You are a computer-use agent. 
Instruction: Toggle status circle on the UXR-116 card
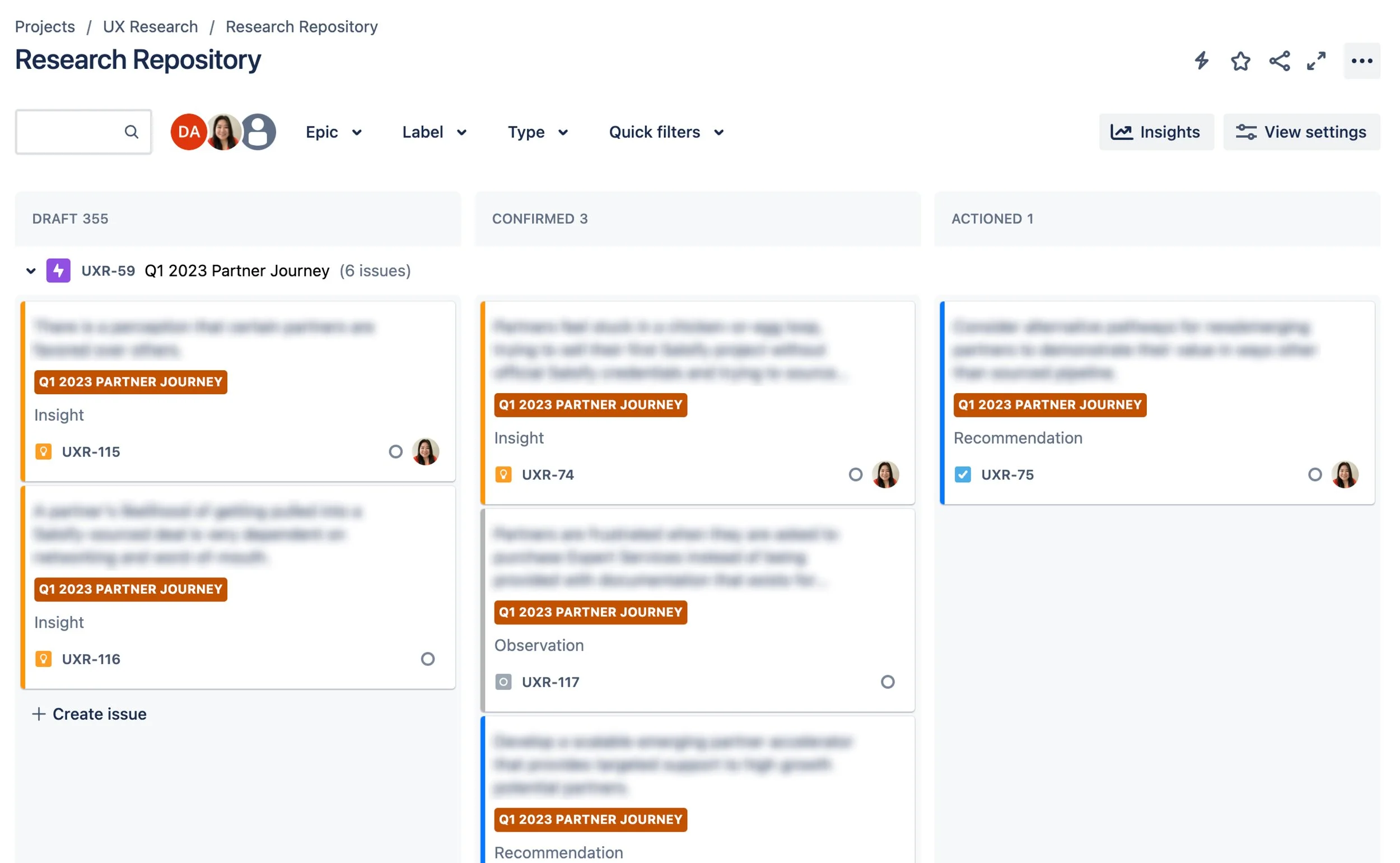[427, 659]
